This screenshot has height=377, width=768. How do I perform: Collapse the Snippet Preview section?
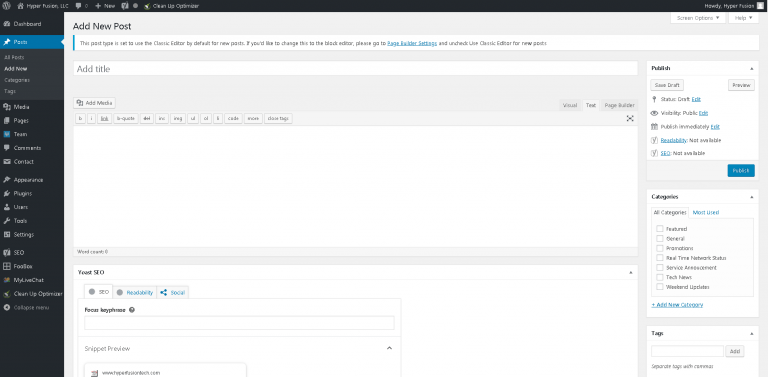[x=389, y=348]
